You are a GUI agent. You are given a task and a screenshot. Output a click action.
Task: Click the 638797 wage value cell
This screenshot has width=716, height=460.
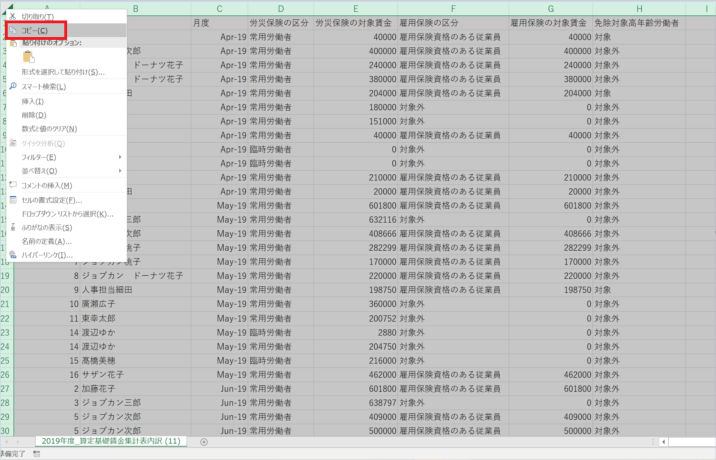pos(355,403)
